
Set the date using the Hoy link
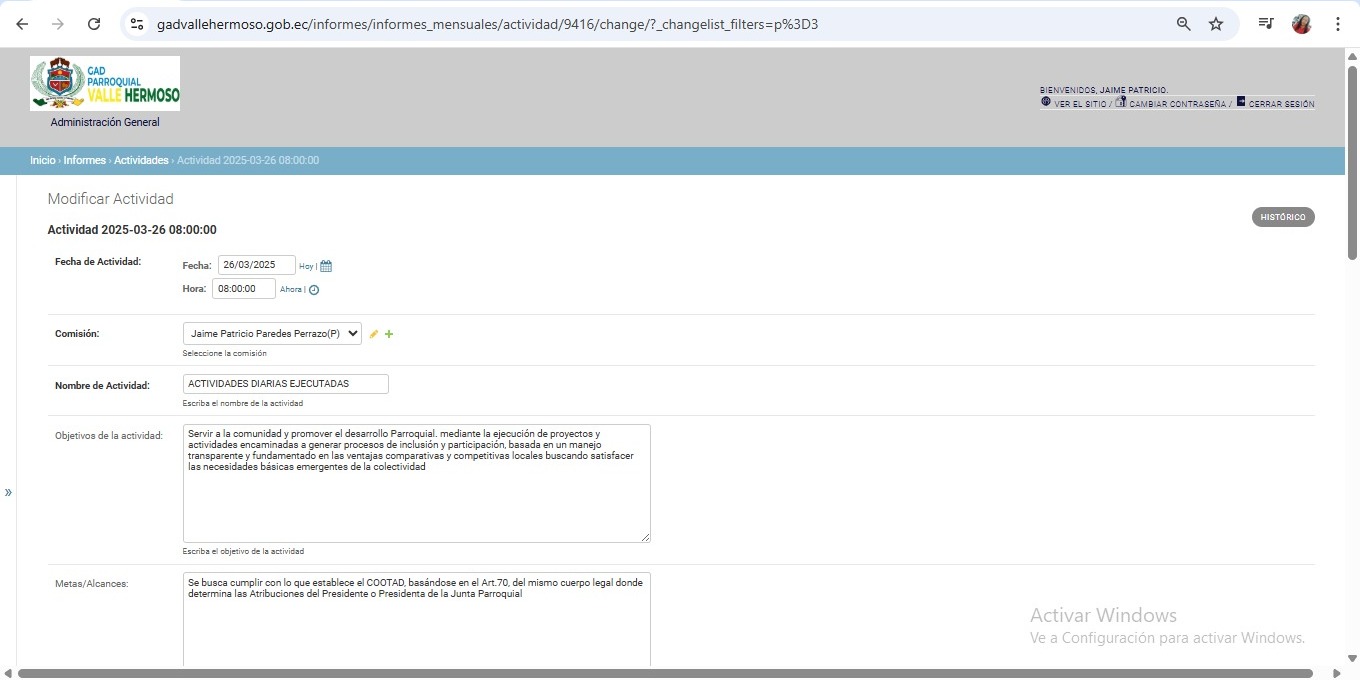[306, 266]
